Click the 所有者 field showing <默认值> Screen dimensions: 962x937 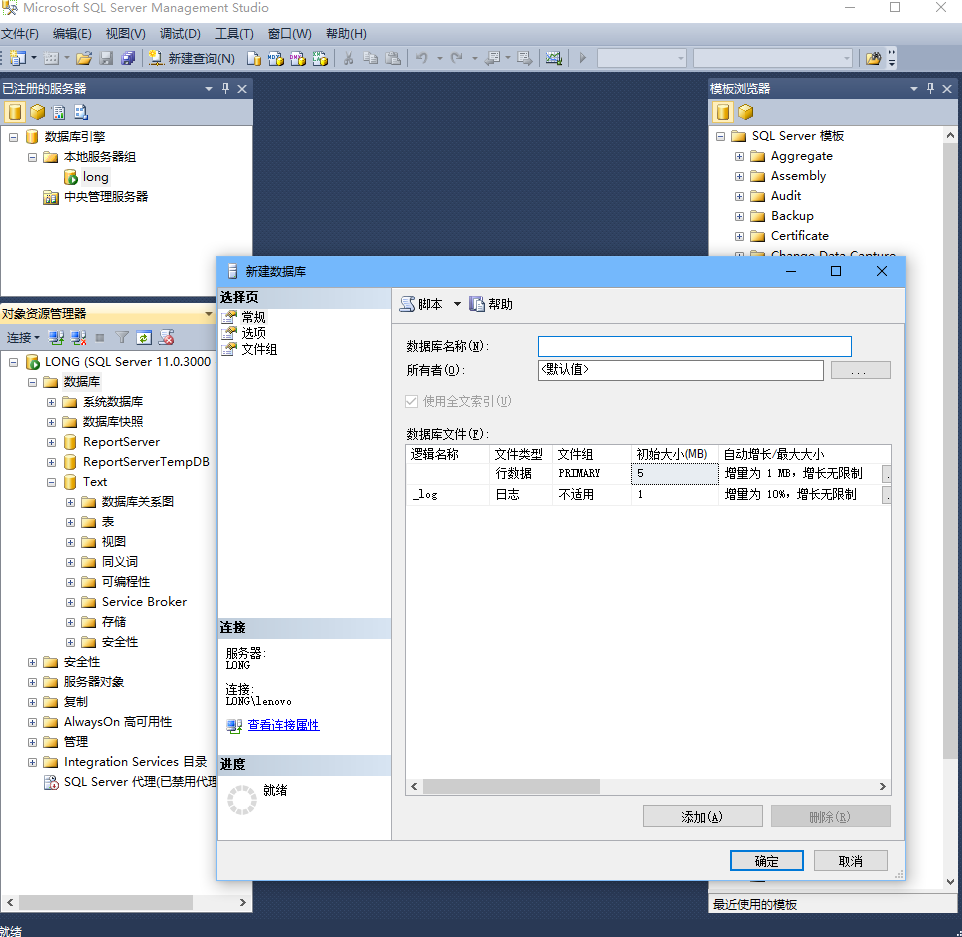click(680, 370)
